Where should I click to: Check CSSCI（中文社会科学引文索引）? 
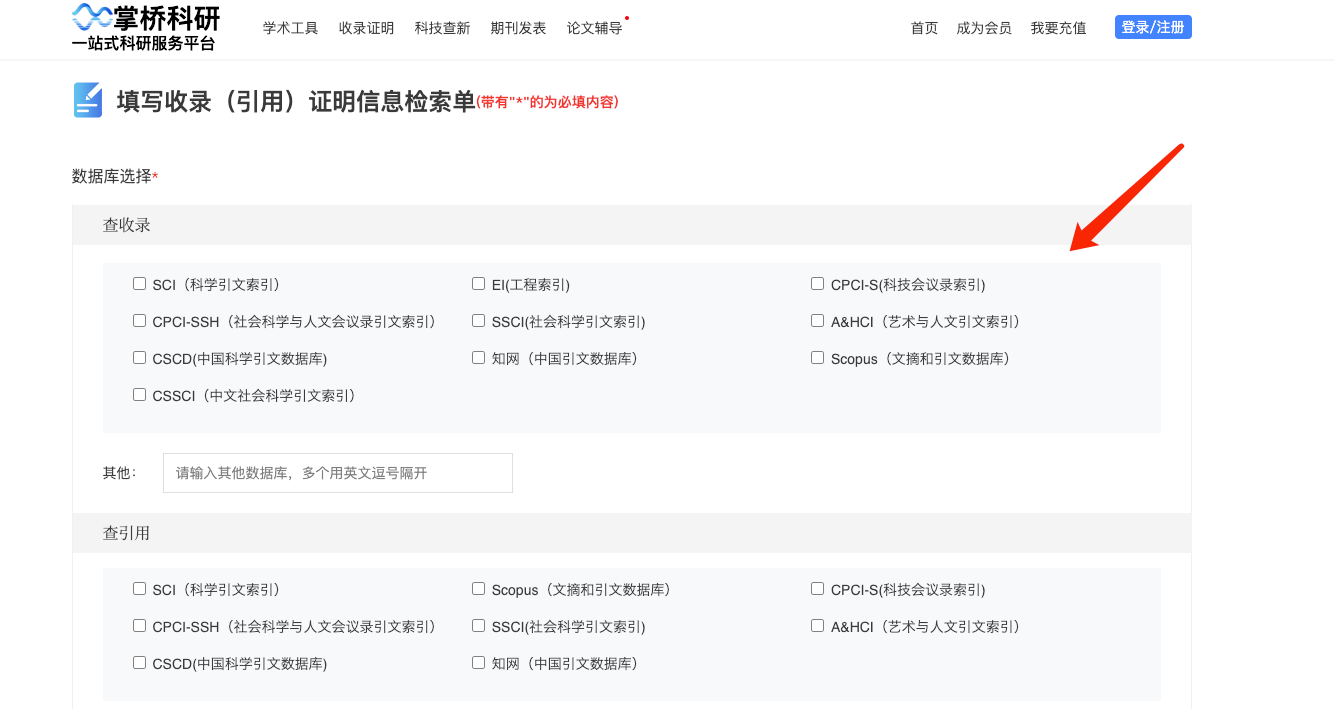[x=140, y=395]
